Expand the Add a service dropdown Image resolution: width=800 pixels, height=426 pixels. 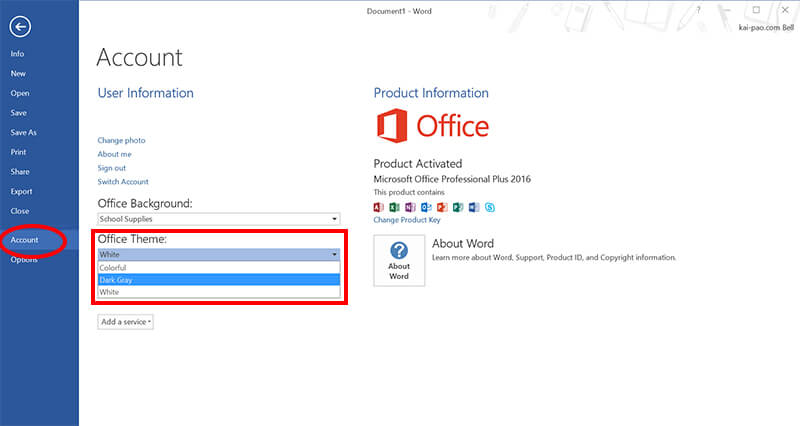[x=126, y=322]
